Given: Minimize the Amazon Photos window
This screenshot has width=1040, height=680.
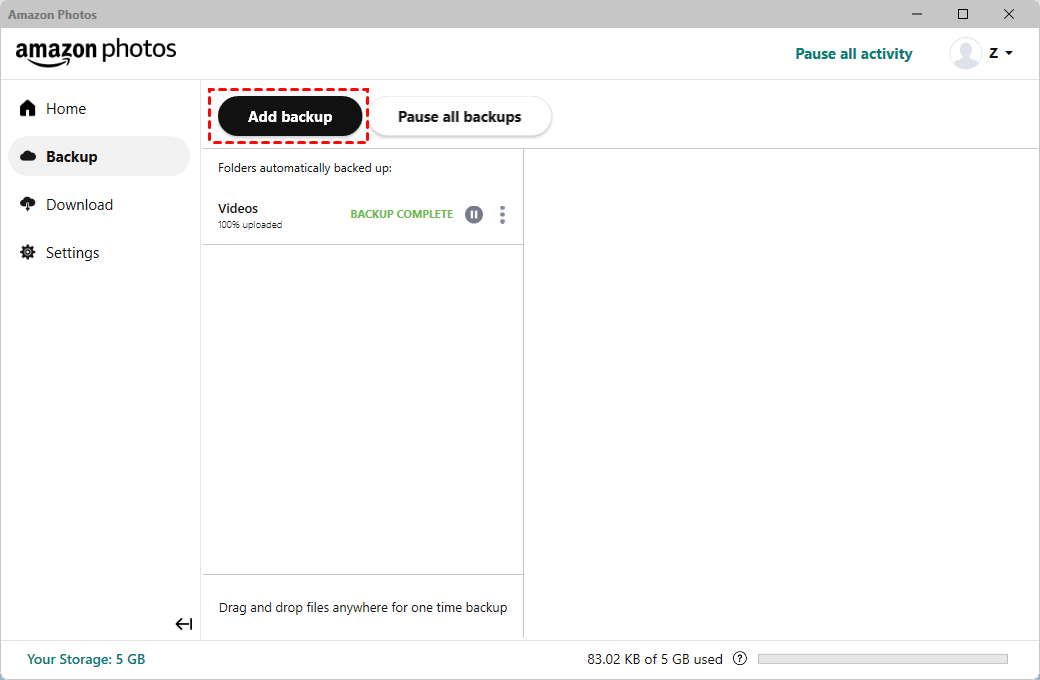Looking at the screenshot, I should click(917, 14).
